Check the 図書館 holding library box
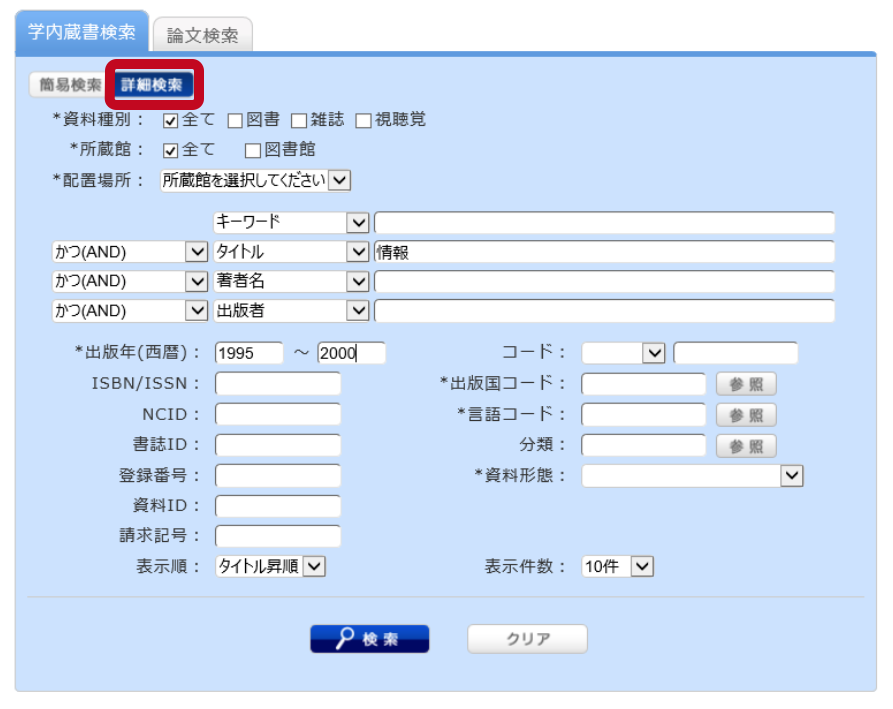Image resolution: width=893 pixels, height=709 pixels. (x=253, y=150)
